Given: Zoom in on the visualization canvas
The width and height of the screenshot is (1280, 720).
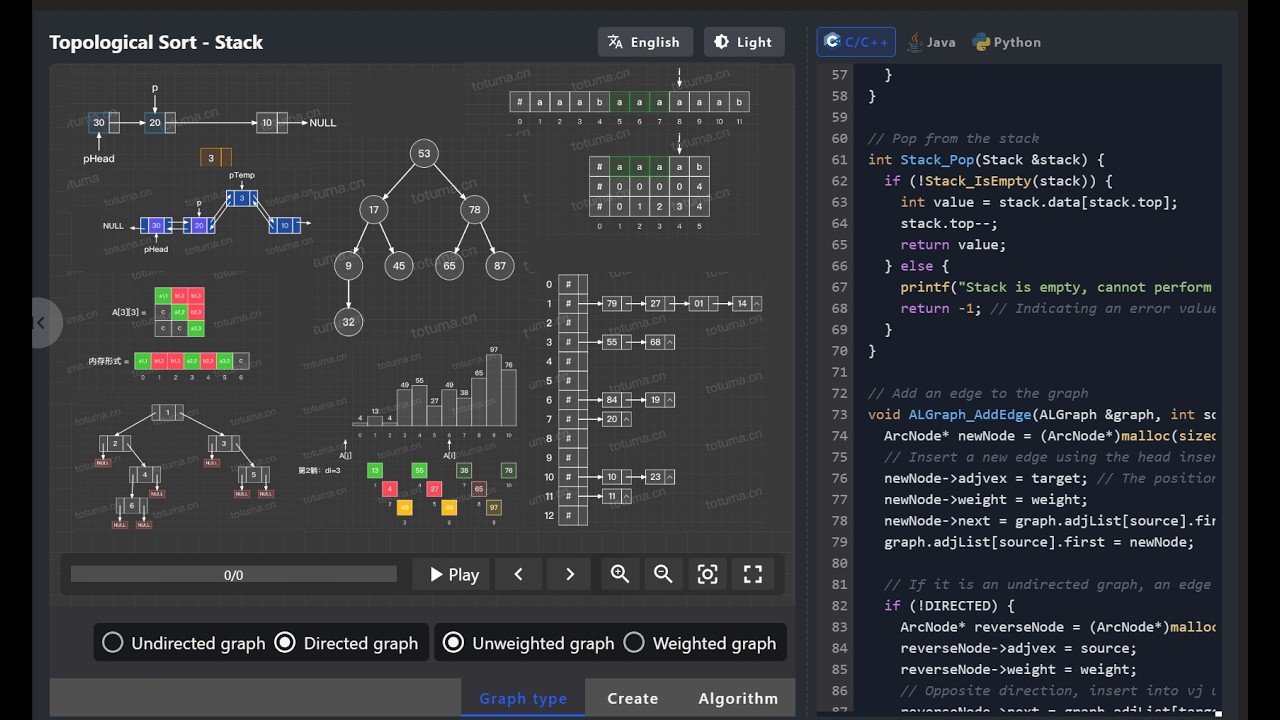Looking at the screenshot, I should [620, 574].
